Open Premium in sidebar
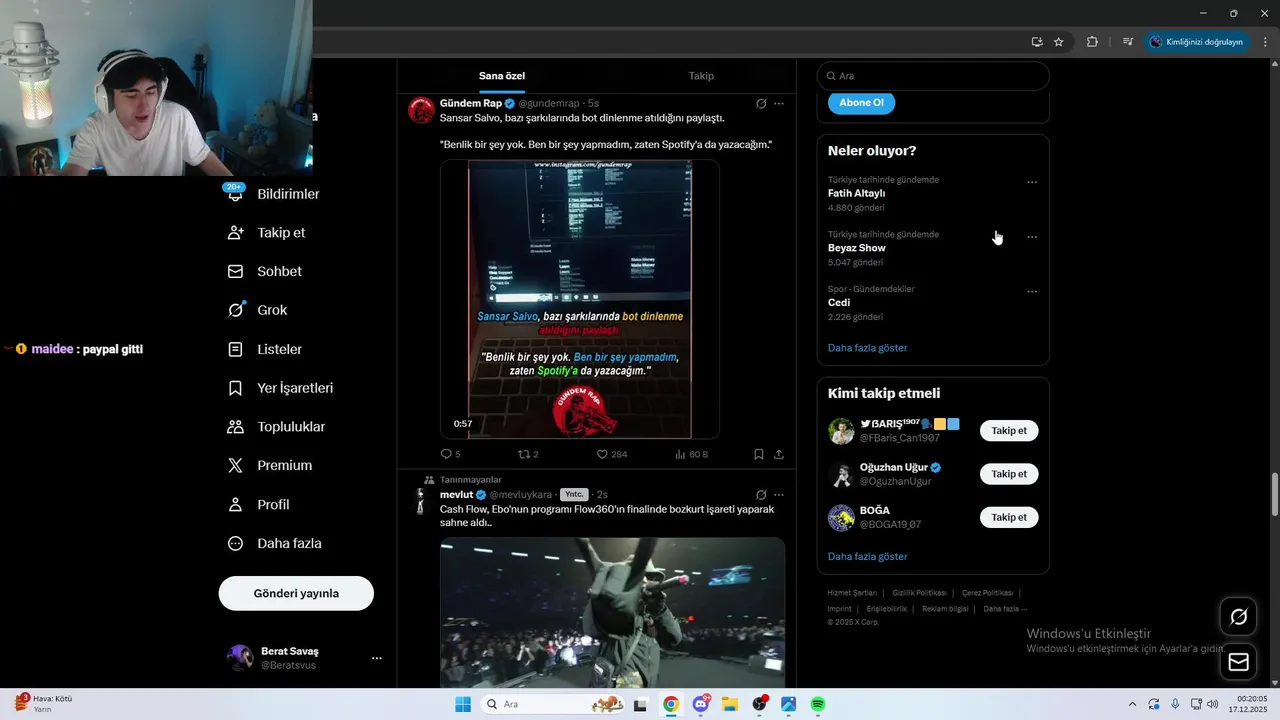The image size is (1280, 720). pyautogui.click(x=270, y=465)
